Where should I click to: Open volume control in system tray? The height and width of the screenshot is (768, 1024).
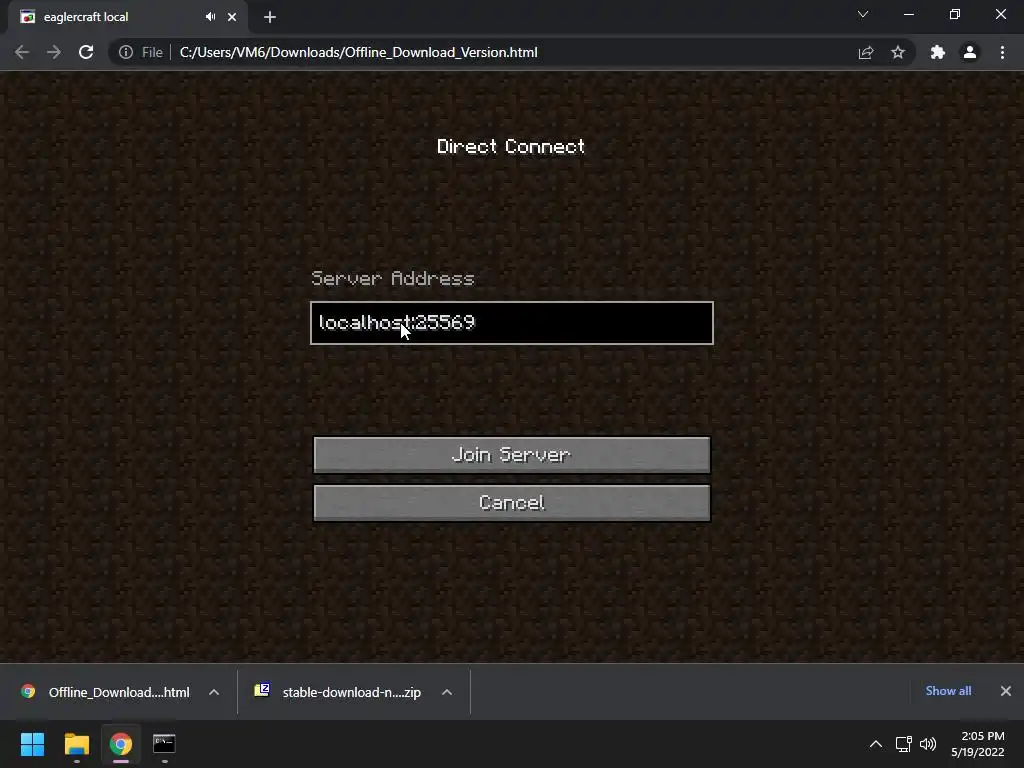click(928, 744)
